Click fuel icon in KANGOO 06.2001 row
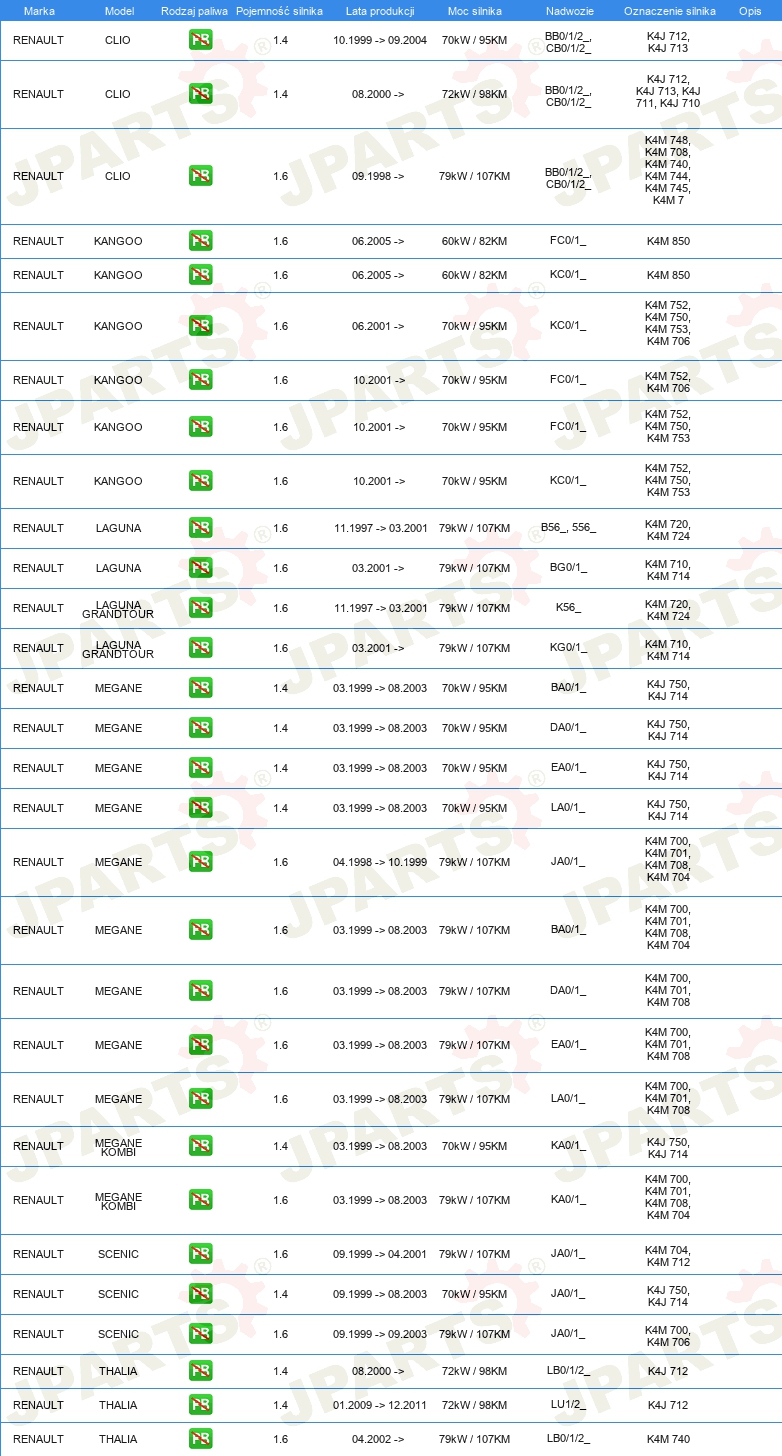 (200, 326)
